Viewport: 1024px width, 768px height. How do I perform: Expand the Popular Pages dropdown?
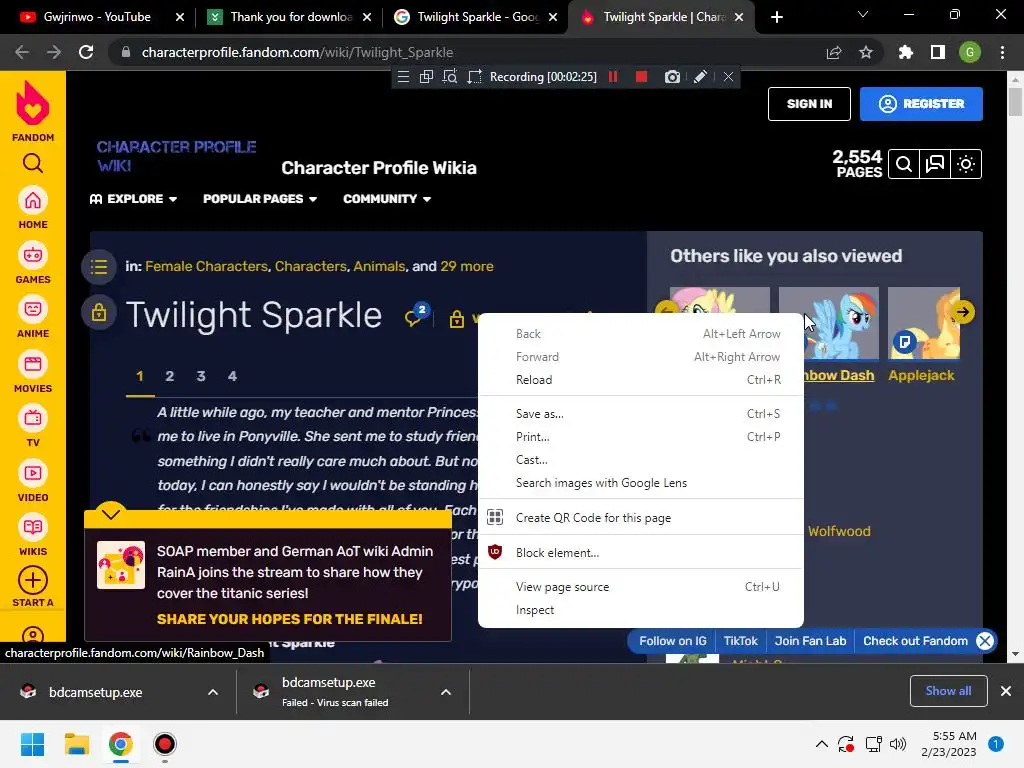(x=260, y=199)
